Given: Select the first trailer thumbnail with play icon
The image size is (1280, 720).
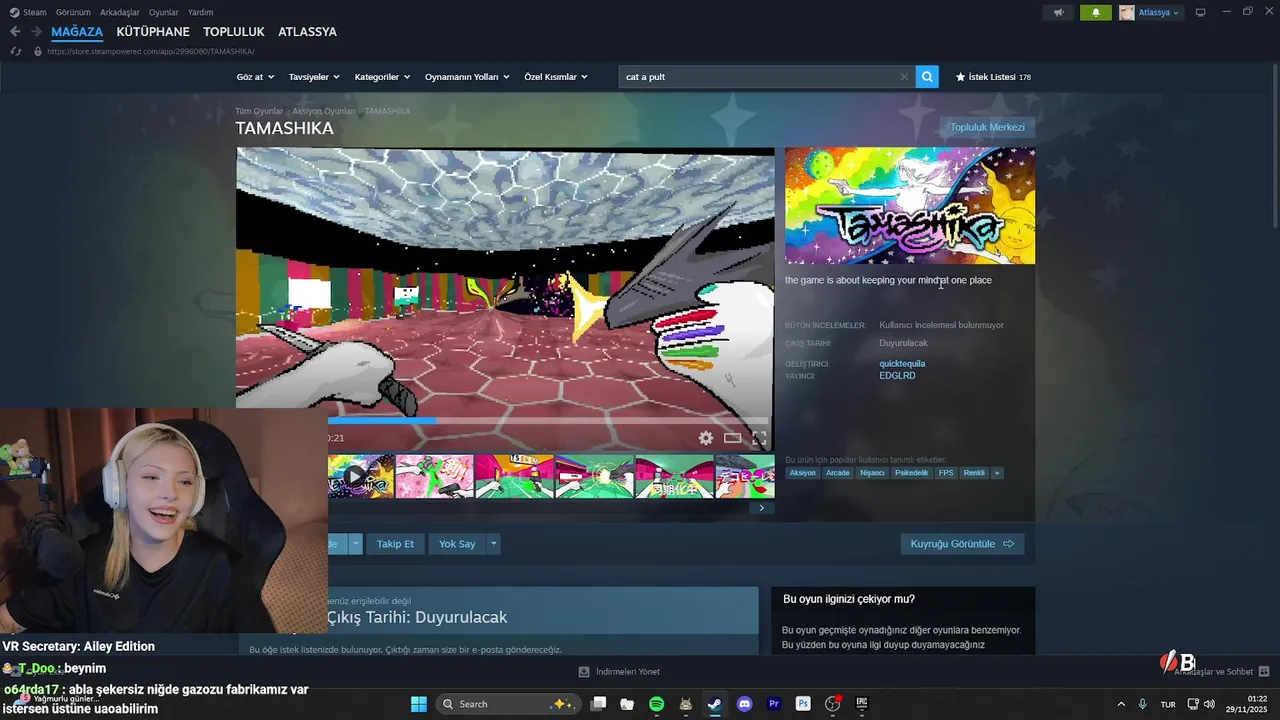Looking at the screenshot, I should tap(361, 476).
